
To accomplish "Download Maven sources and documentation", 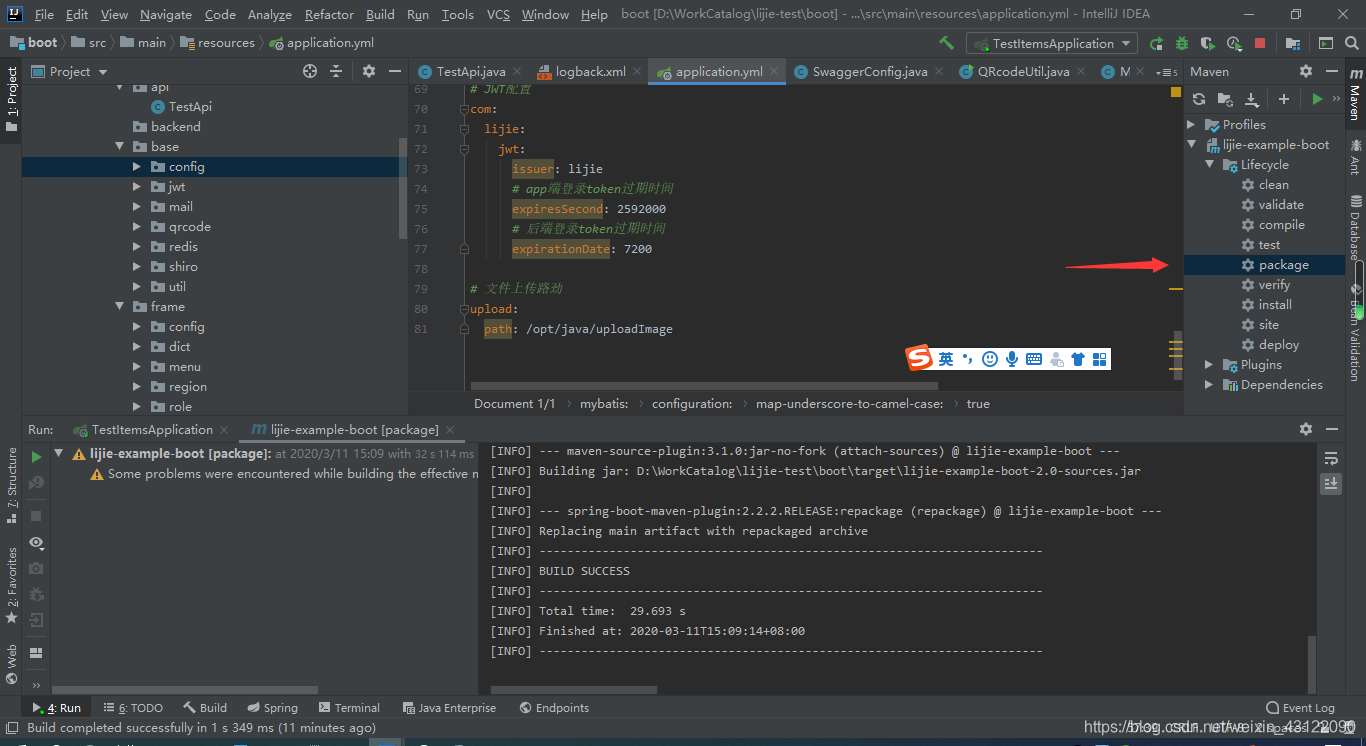I will click(x=1251, y=99).
